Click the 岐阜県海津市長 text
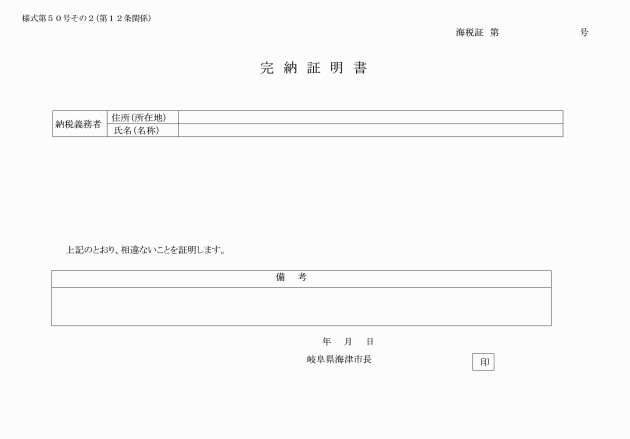 (339, 359)
